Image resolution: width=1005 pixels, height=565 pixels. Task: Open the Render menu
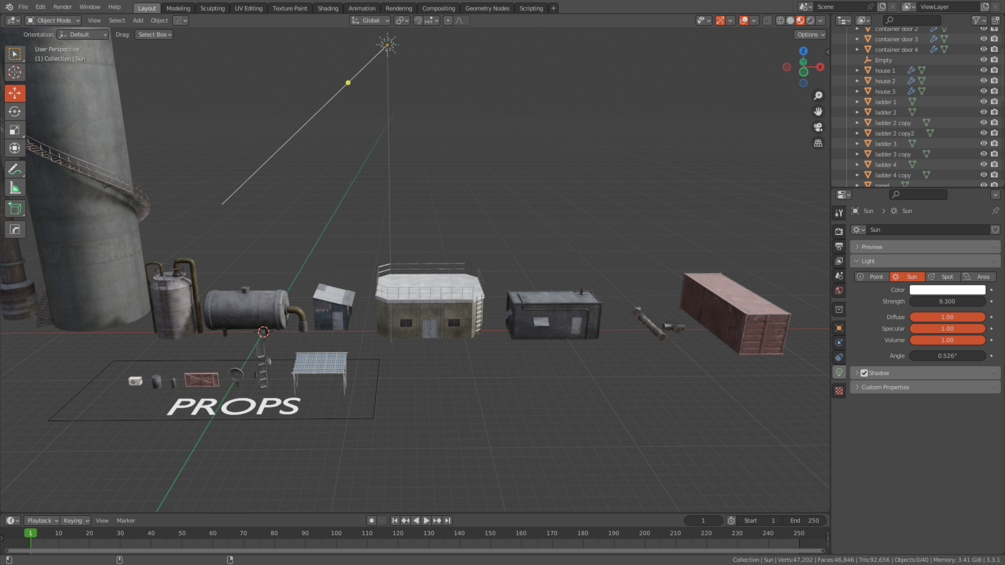(x=62, y=7)
